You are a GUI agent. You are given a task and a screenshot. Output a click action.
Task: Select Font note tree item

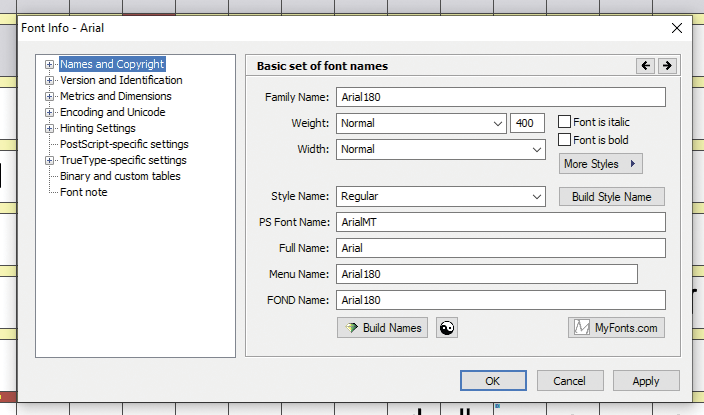coord(84,192)
